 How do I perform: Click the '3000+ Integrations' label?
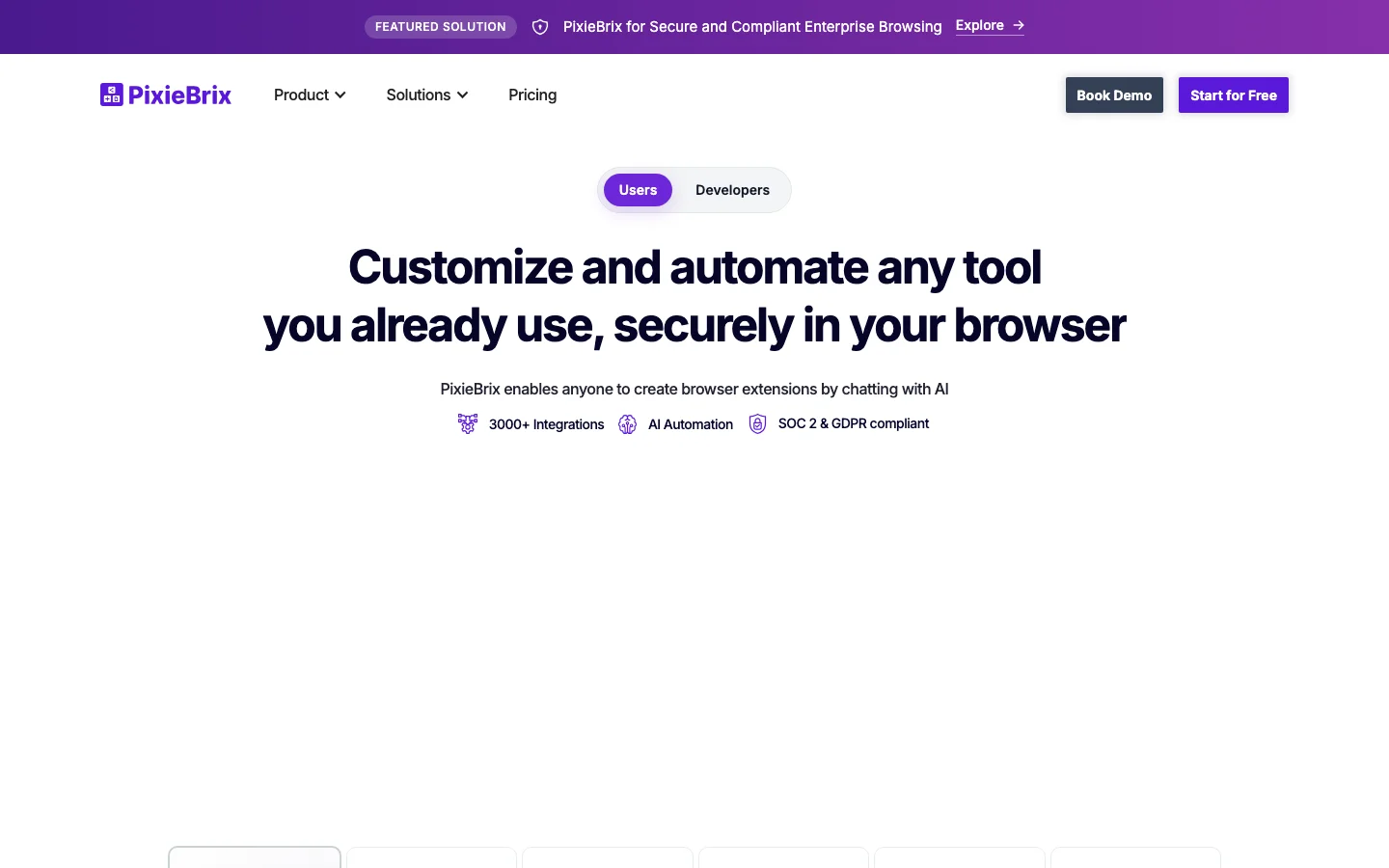[546, 424]
